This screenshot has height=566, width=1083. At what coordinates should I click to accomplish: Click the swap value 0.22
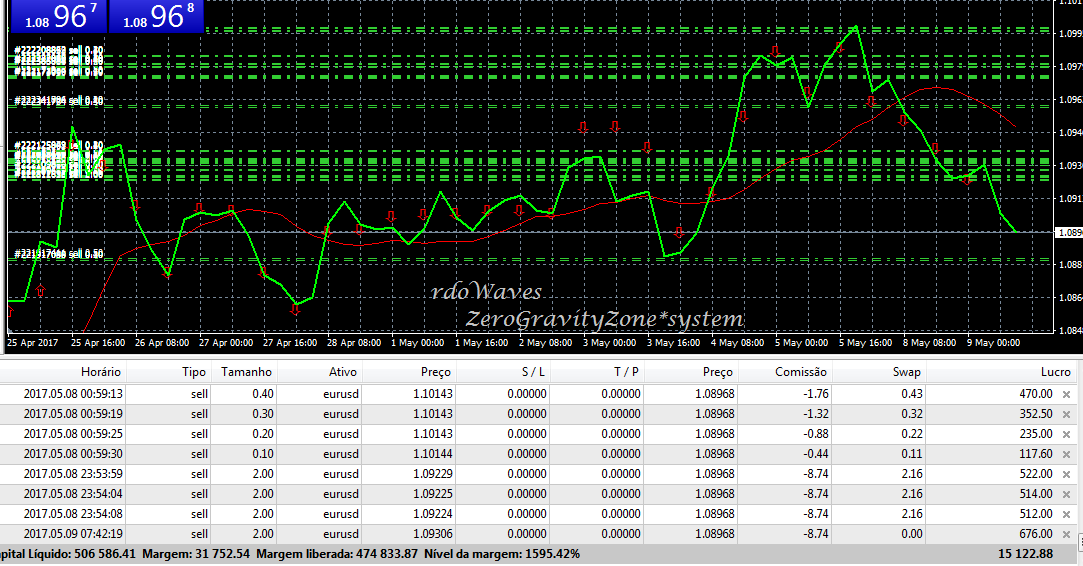coord(912,434)
